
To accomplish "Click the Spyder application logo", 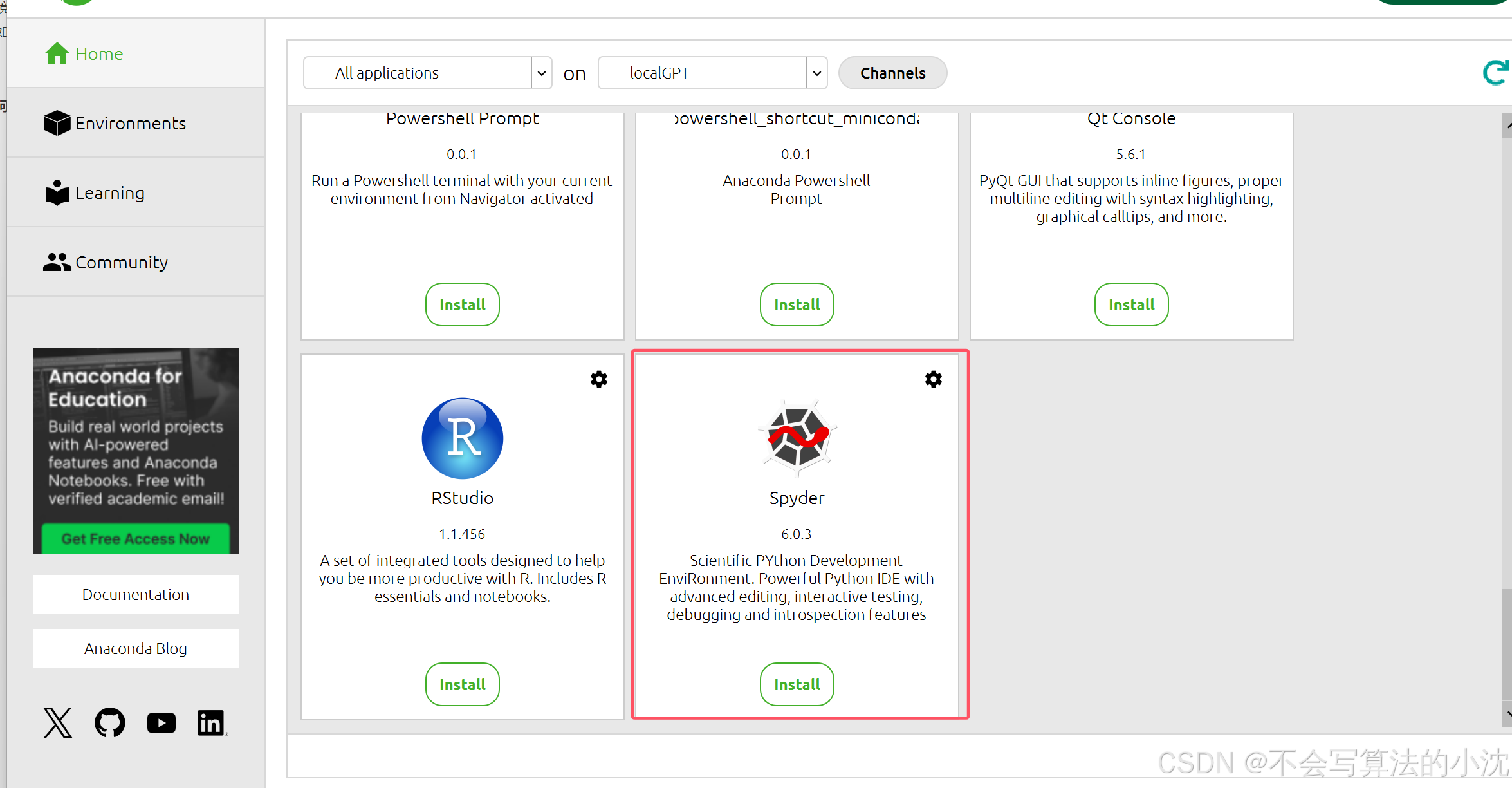I will [x=797, y=438].
